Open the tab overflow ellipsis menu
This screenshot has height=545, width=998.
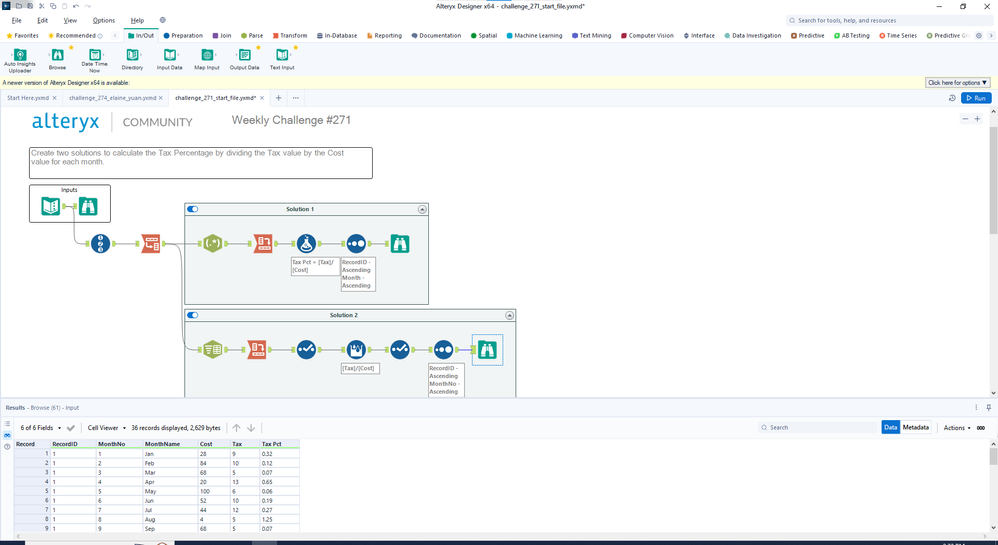295,98
